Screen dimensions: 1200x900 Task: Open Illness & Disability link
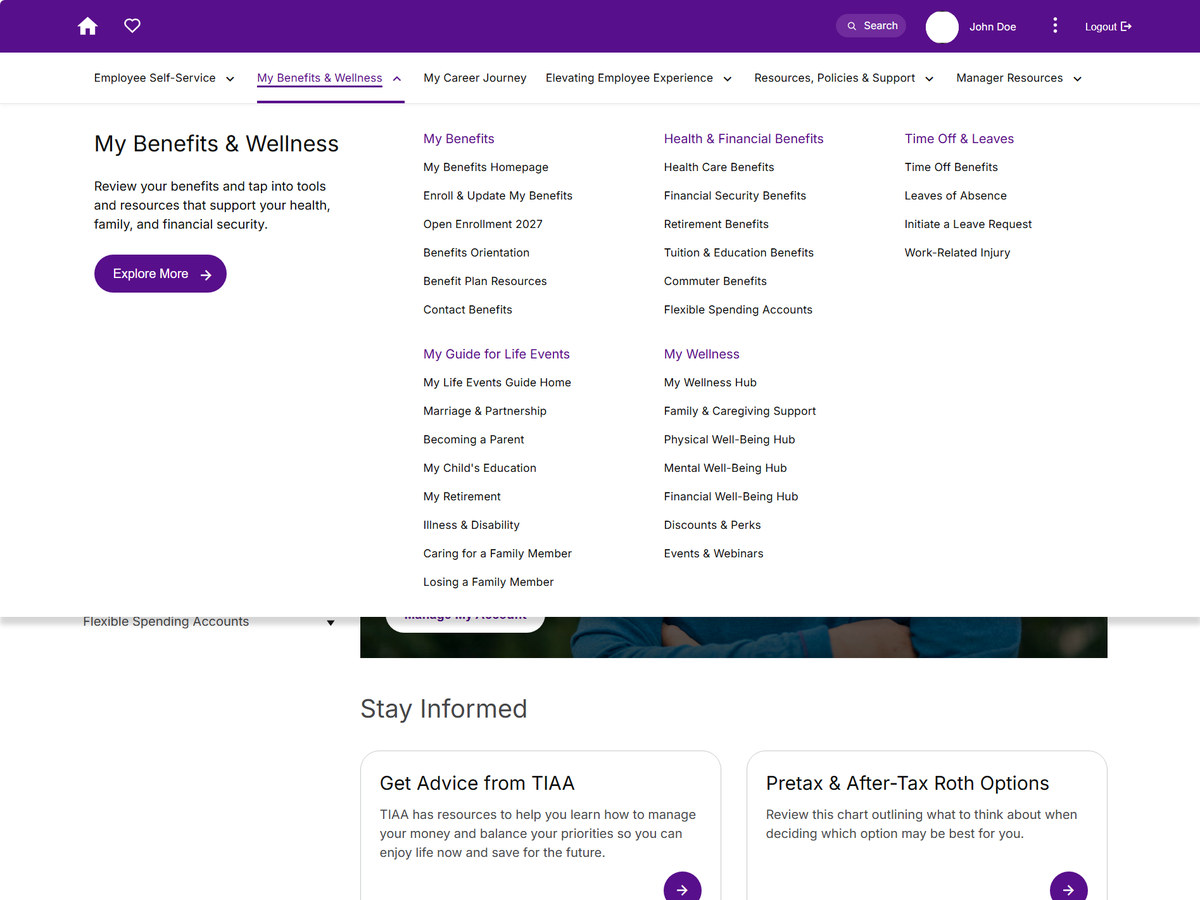click(471, 525)
